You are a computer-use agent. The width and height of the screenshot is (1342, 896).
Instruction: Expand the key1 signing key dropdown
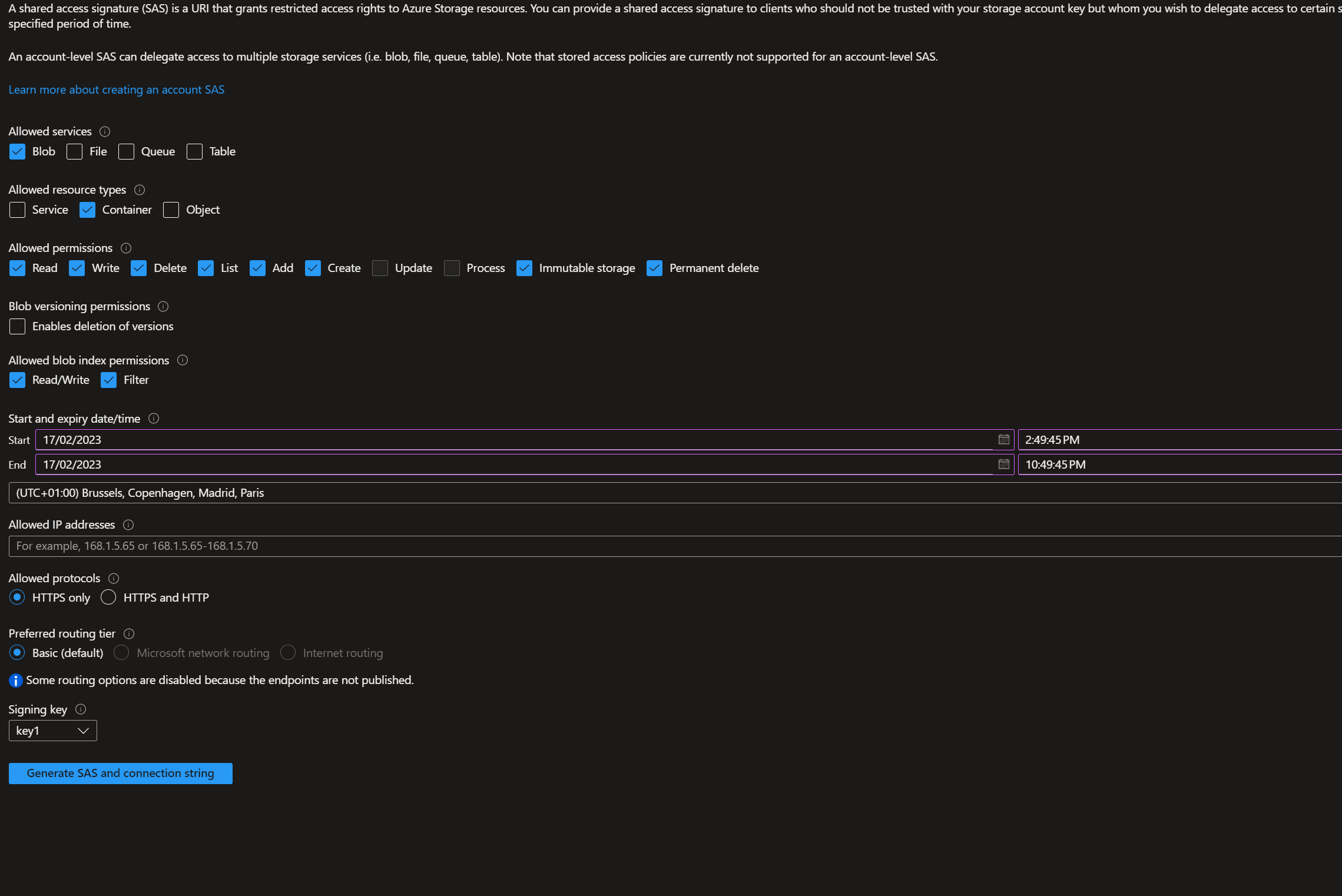pyautogui.click(x=53, y=731)
